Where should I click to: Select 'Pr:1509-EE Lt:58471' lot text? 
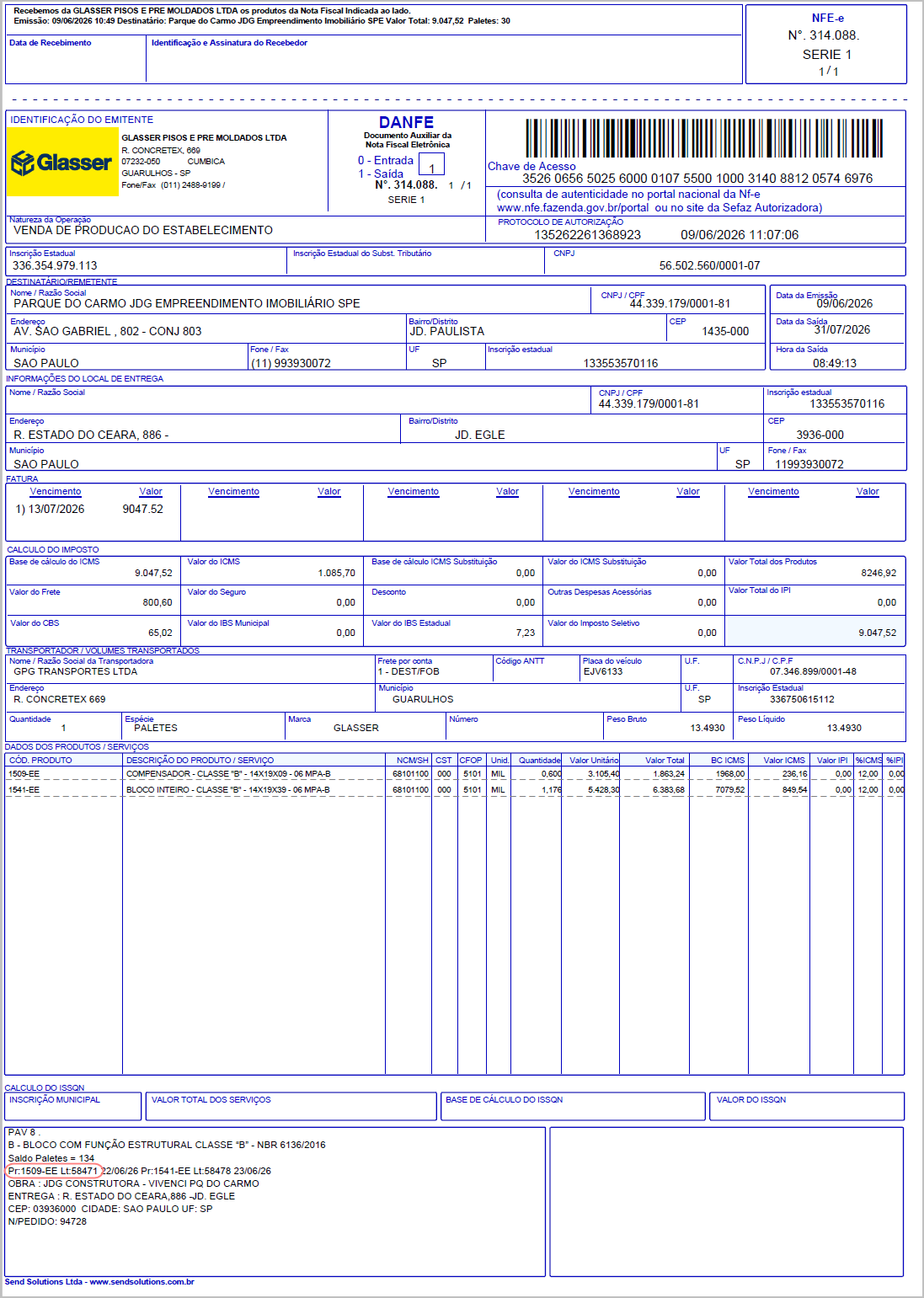[x=53, y=1171]
